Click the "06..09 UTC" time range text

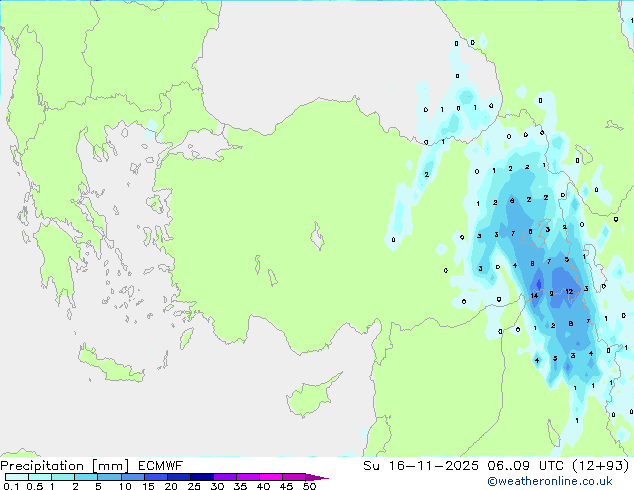point(525,466)
